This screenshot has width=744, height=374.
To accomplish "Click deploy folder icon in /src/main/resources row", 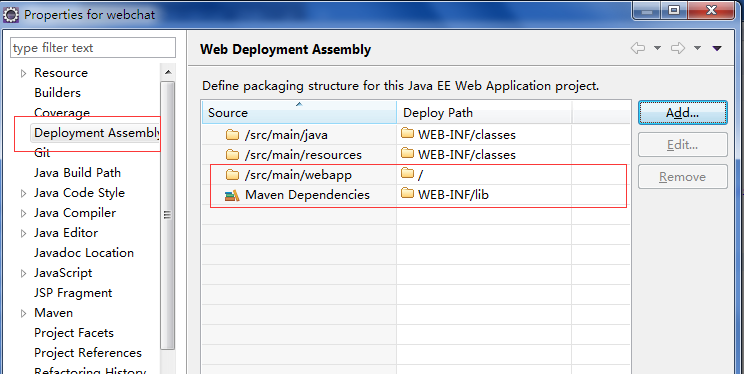I will [x=407, y=154].
